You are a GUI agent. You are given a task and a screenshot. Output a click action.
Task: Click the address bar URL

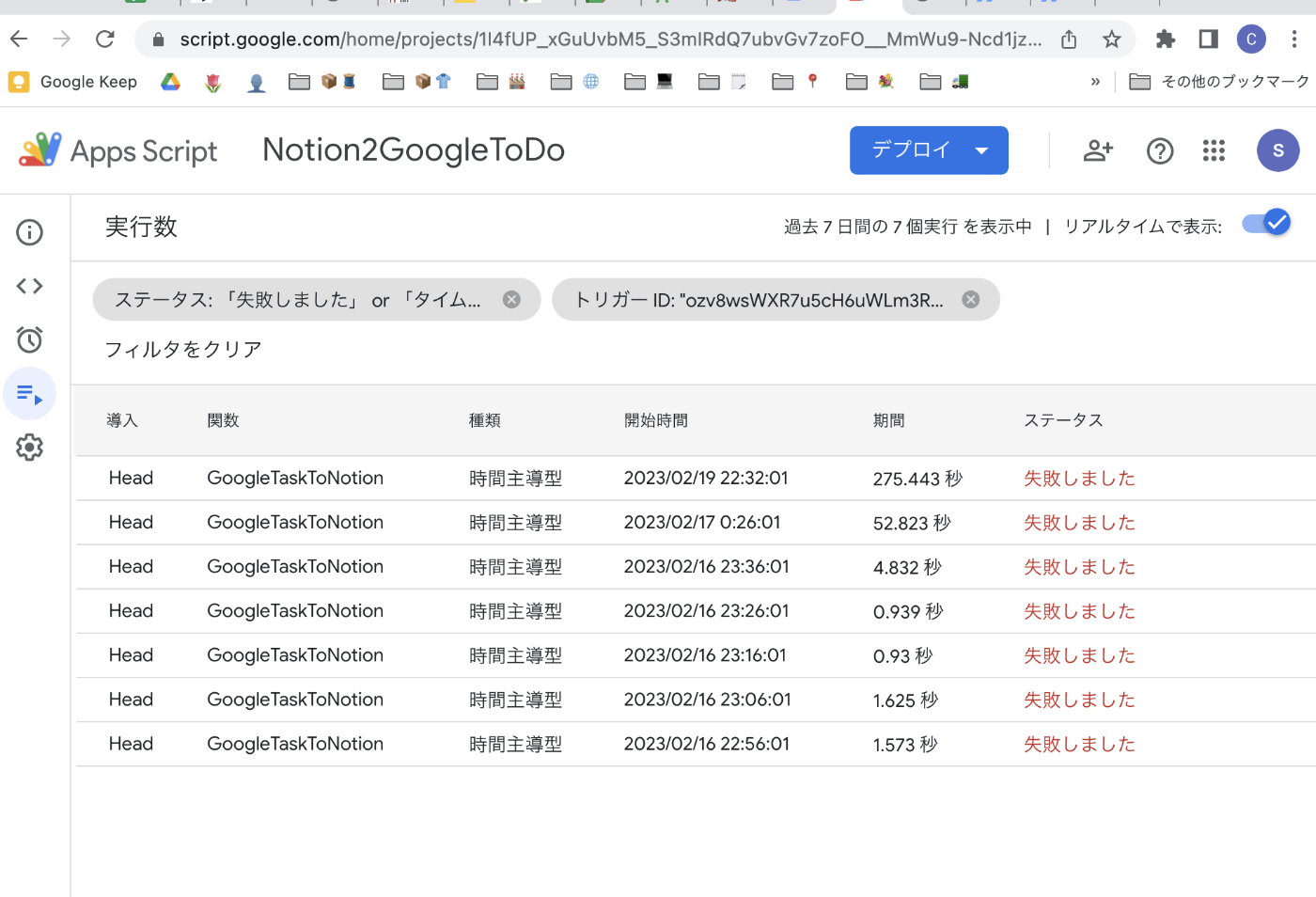[x=611, y=39]
